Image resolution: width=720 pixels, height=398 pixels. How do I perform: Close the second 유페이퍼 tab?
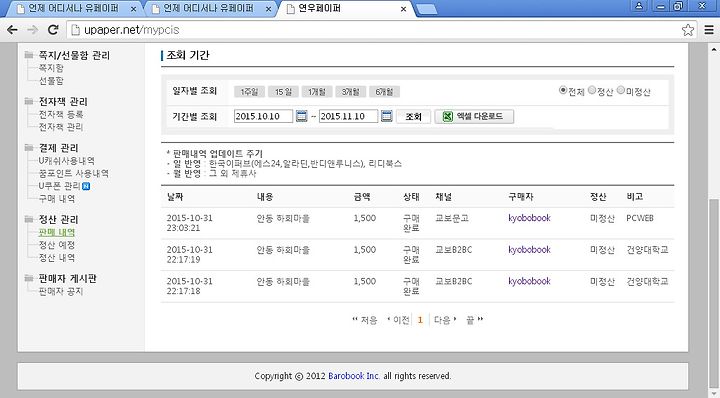click(x=268, y=9)
